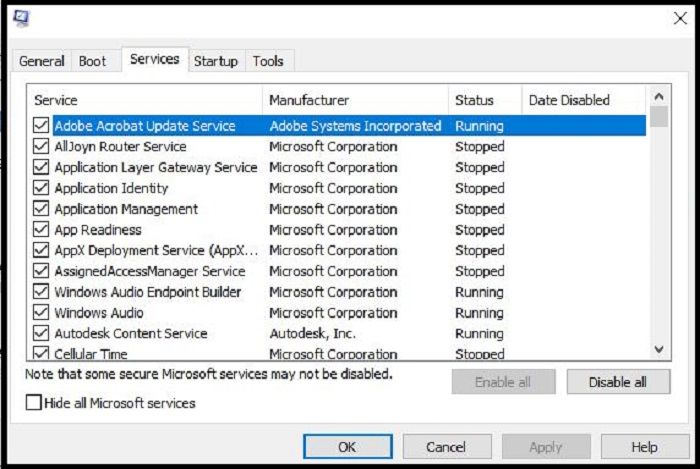Cancel the dialog changes

(x=446, y=447)
